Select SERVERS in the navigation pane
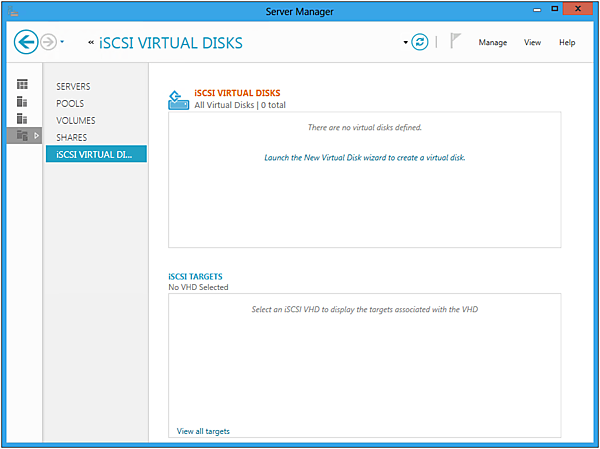 (73, 87)
